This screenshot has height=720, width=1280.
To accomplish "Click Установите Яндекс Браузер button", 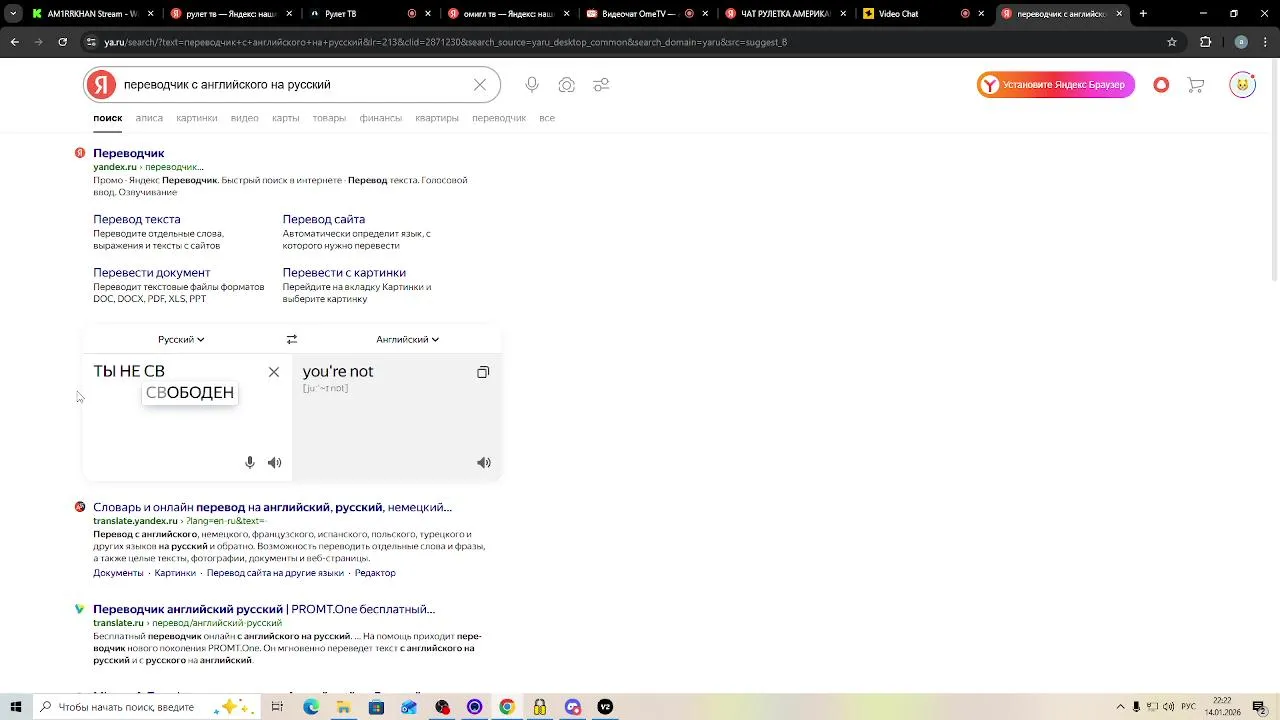I will click(x=1056, y=85).
